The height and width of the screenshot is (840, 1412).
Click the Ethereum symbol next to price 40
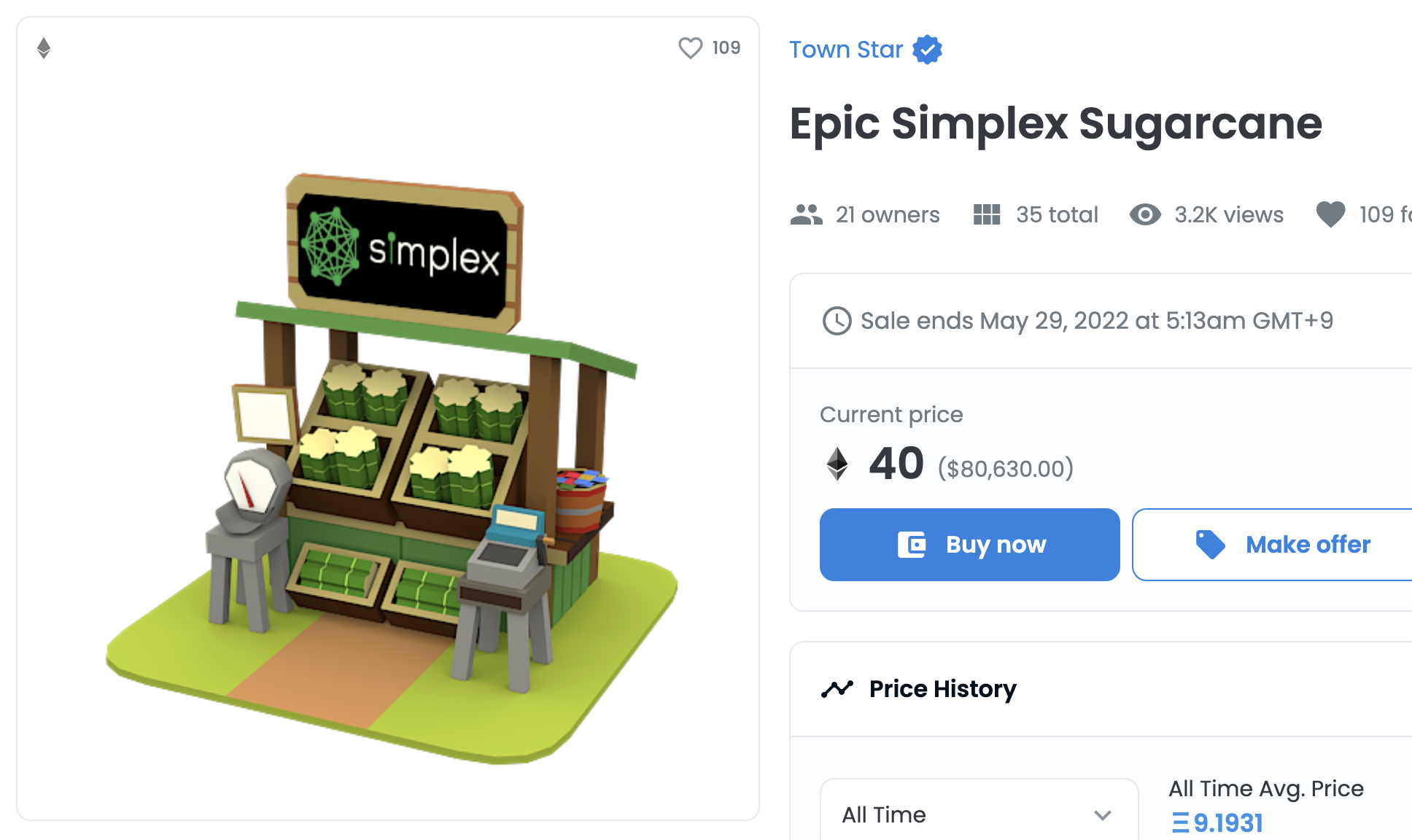837,464
